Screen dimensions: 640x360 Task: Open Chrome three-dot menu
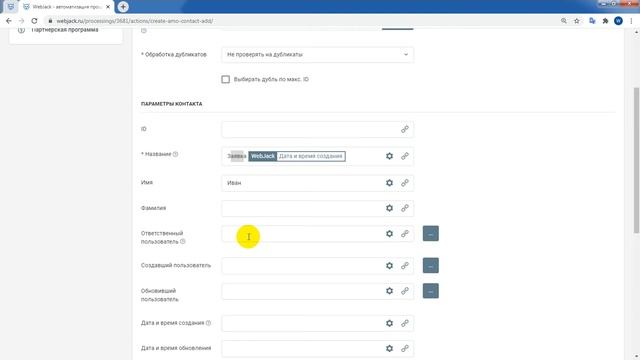(x=631, y=21)
